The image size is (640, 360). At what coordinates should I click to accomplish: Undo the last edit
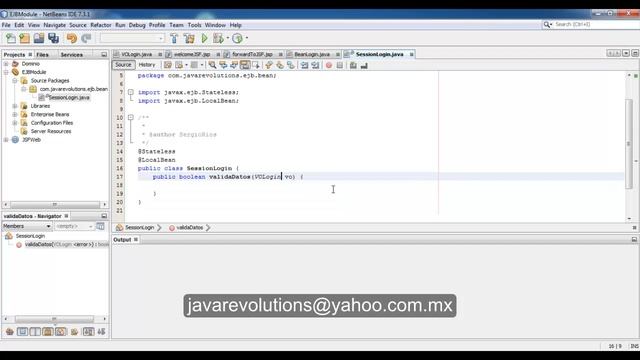click(72, 38)
